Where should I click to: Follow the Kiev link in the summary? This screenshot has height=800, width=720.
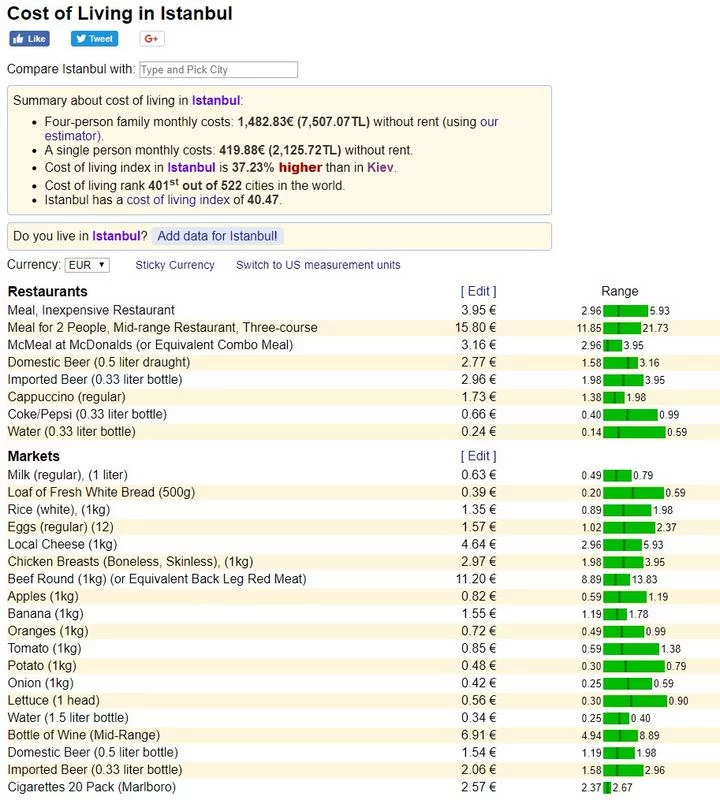(x=380, y=168)
